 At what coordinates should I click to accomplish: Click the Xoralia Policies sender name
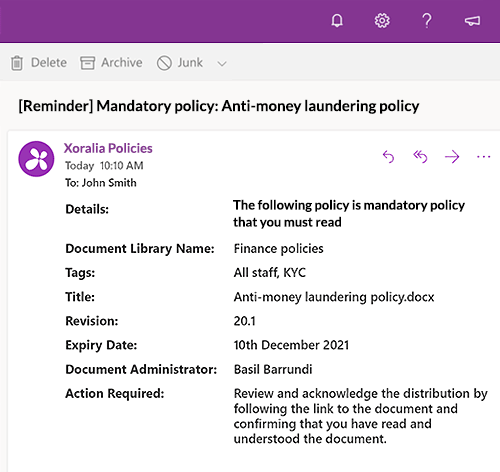pos(108,148)
